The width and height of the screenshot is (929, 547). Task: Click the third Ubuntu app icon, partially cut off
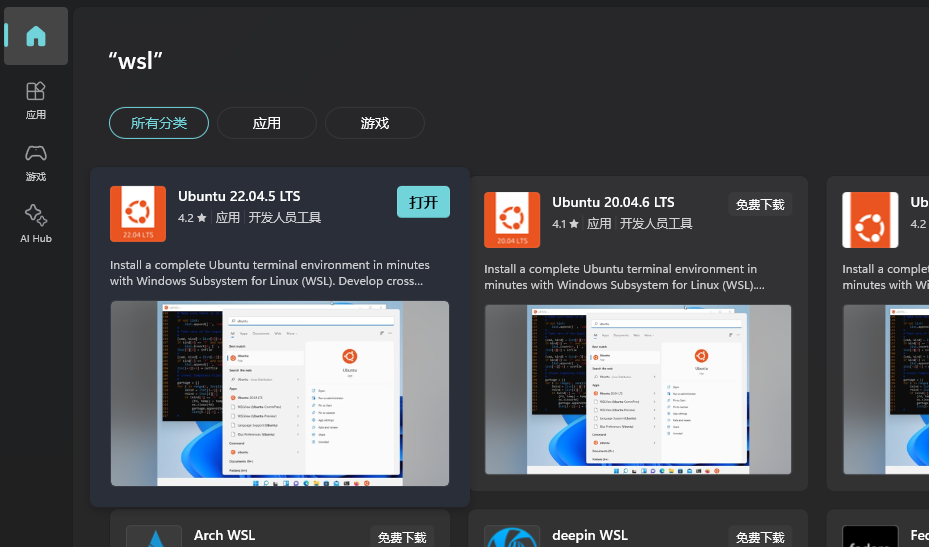(x=870, y=220)
